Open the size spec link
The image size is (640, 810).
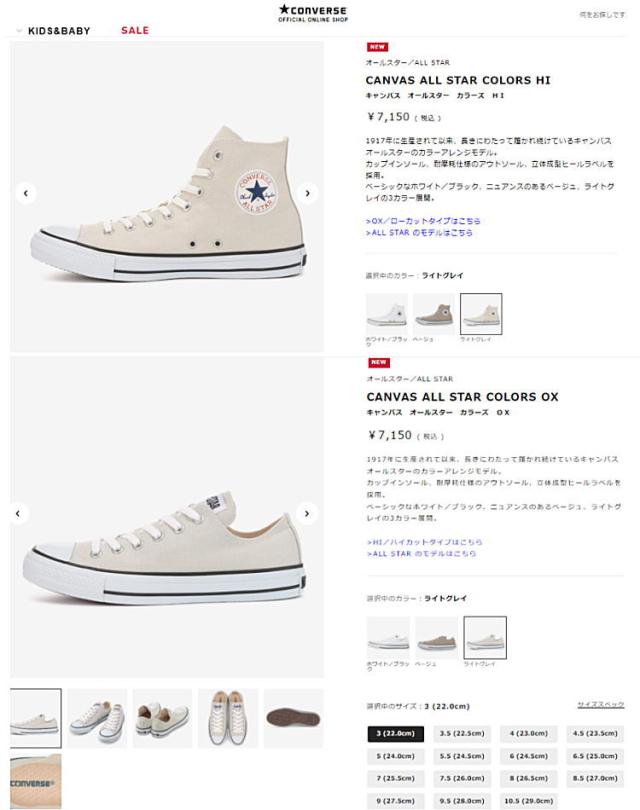[x=601, y=705]
